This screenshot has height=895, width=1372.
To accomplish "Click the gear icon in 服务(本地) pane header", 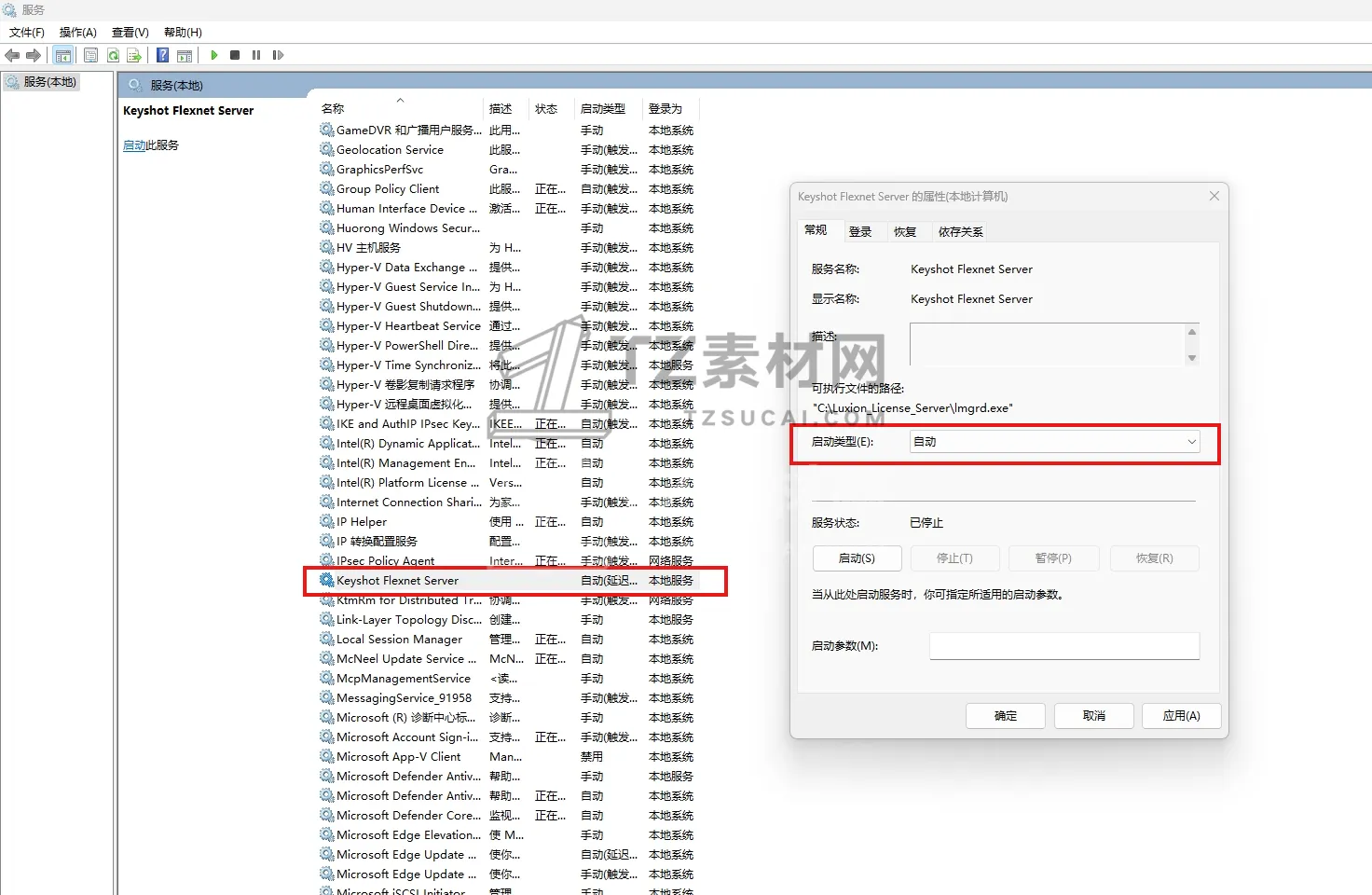I will click(135, 85).
